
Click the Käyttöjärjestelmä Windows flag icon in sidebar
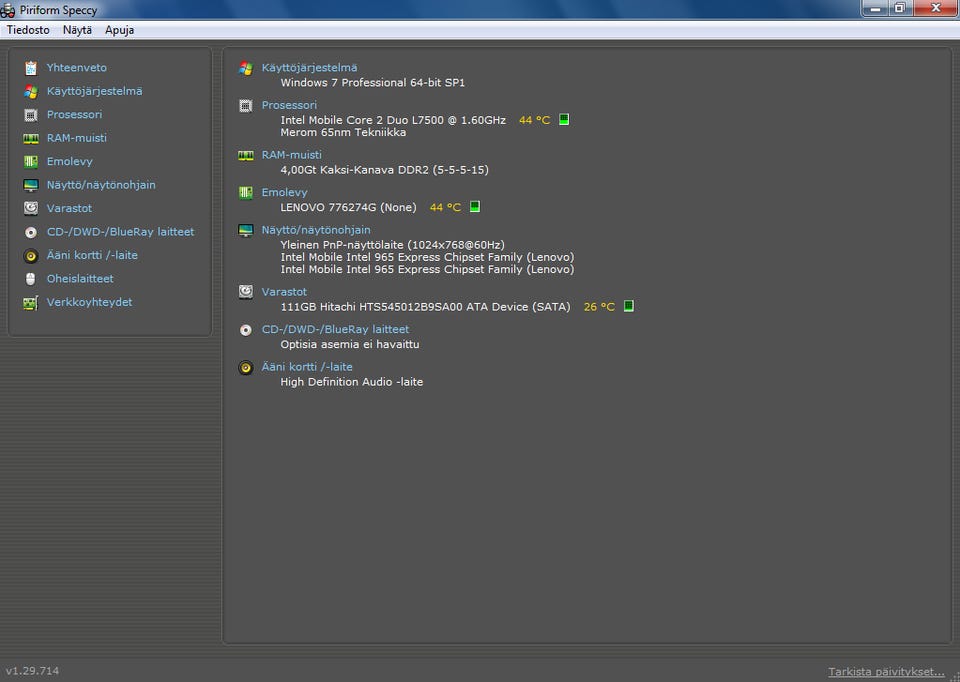point(31,91)
